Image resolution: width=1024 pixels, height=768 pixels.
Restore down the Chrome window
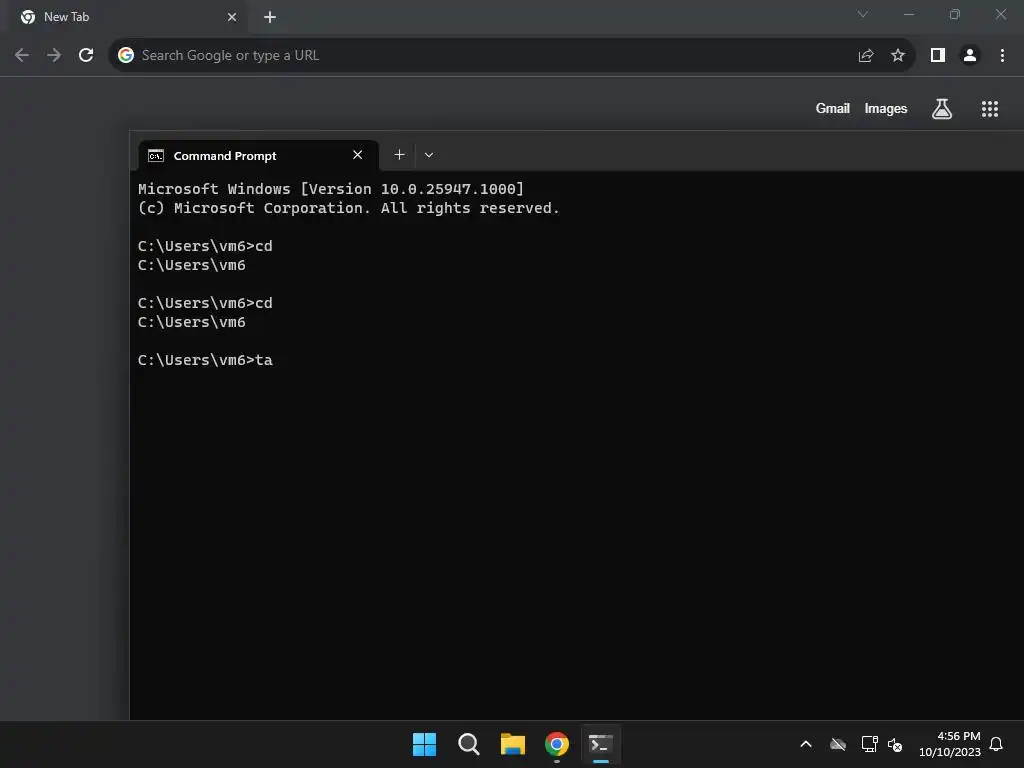click(955, 14)
